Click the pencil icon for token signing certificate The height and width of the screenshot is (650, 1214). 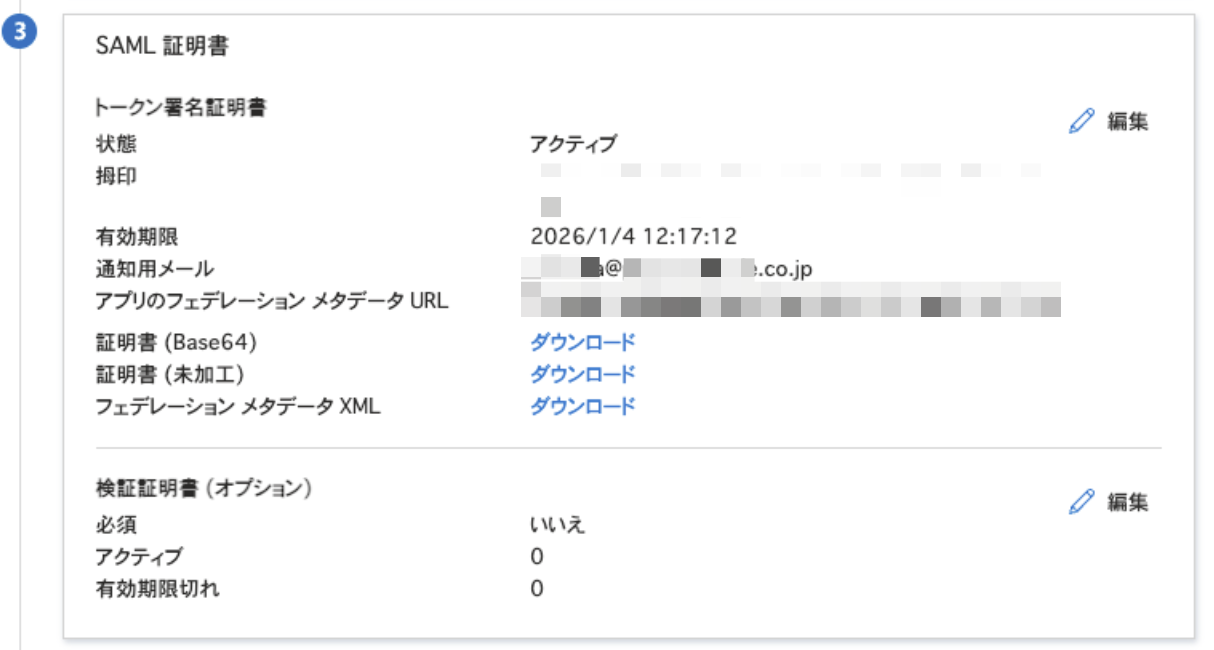[x=1082, y=122]
